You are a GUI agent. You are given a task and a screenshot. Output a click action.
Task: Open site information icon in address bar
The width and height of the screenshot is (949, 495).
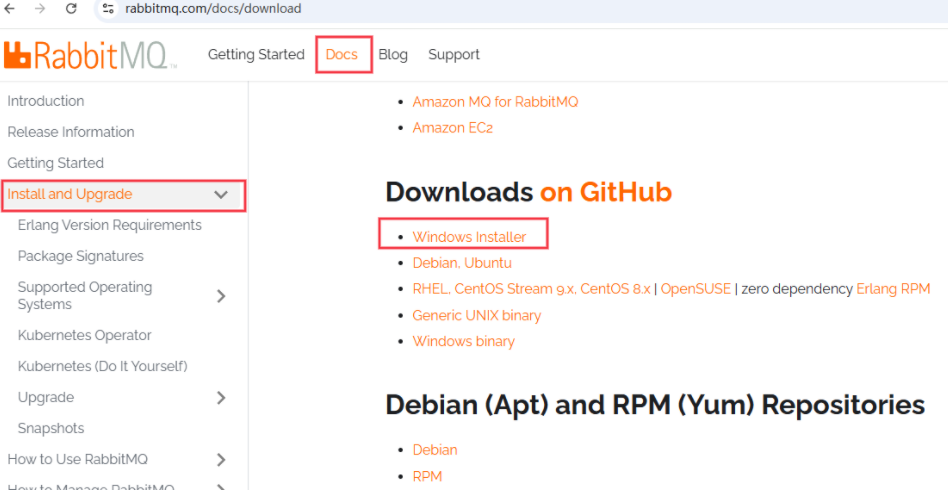coord(108,8)
